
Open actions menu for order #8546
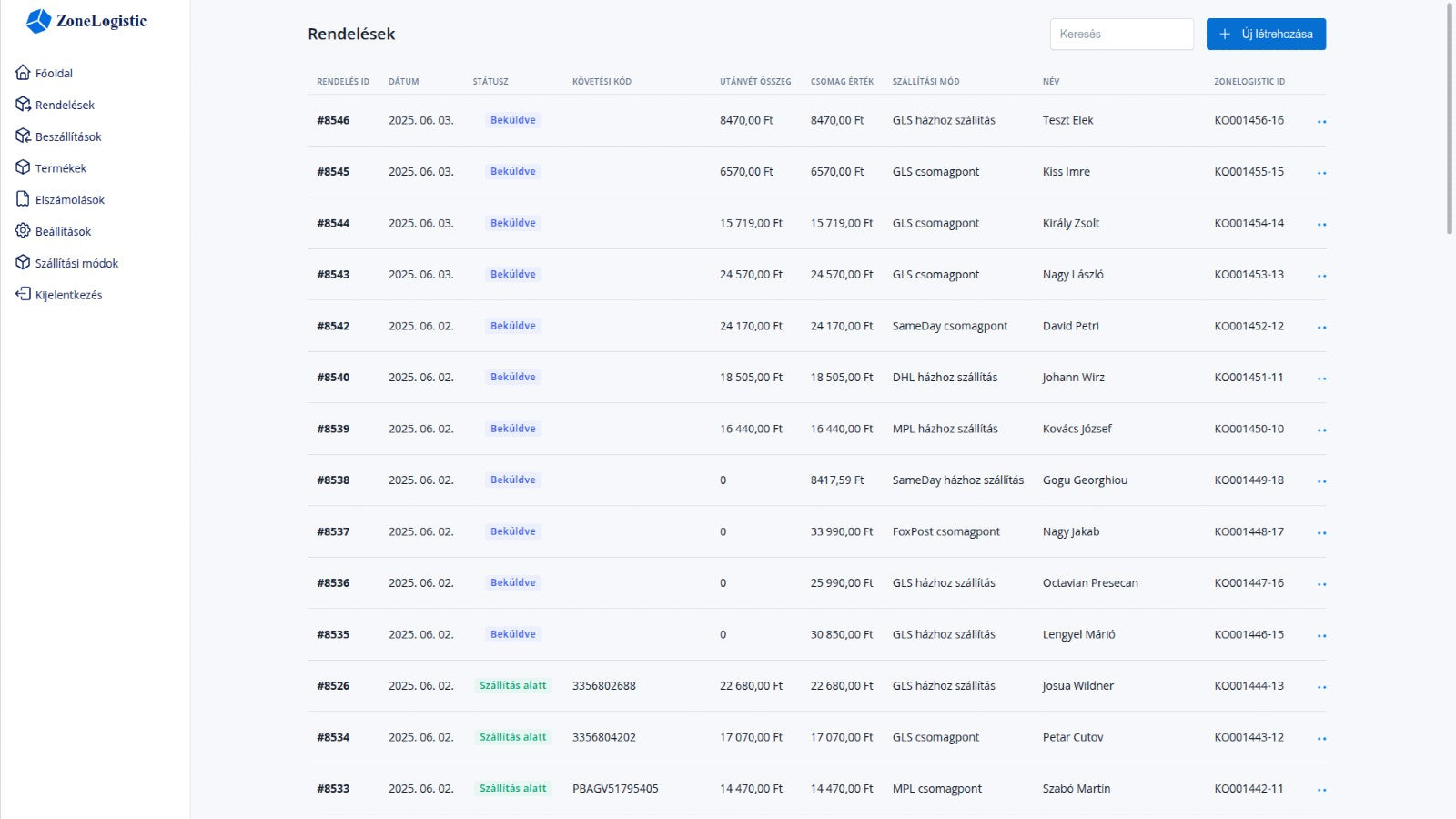1321,121
